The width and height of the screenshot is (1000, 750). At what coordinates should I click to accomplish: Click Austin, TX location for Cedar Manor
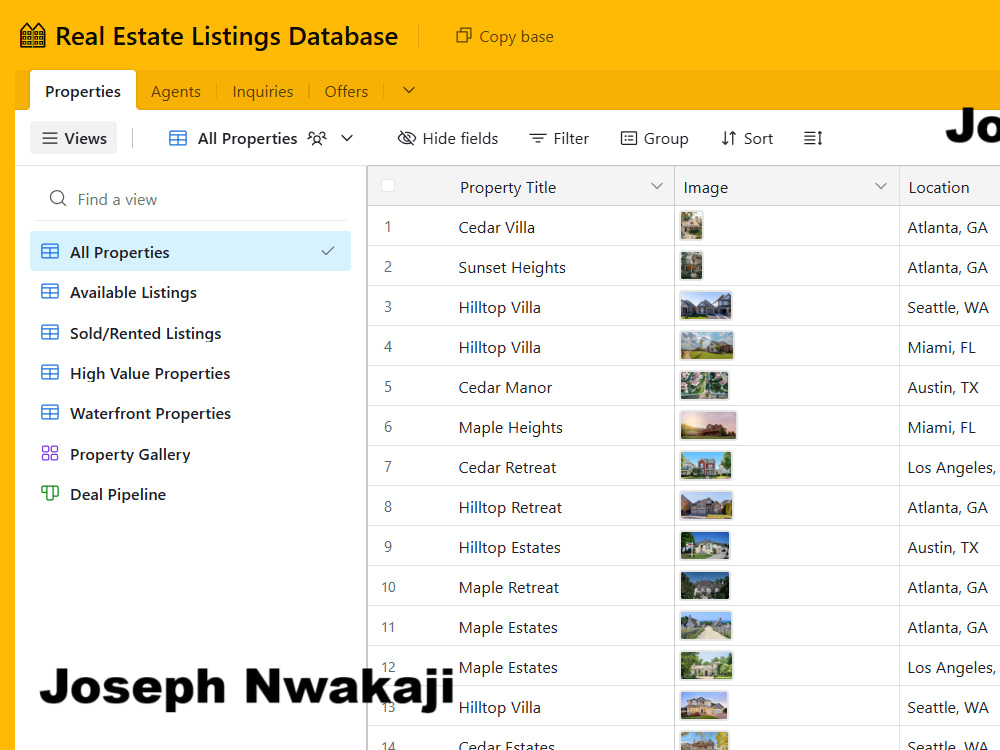pos(943,387)
